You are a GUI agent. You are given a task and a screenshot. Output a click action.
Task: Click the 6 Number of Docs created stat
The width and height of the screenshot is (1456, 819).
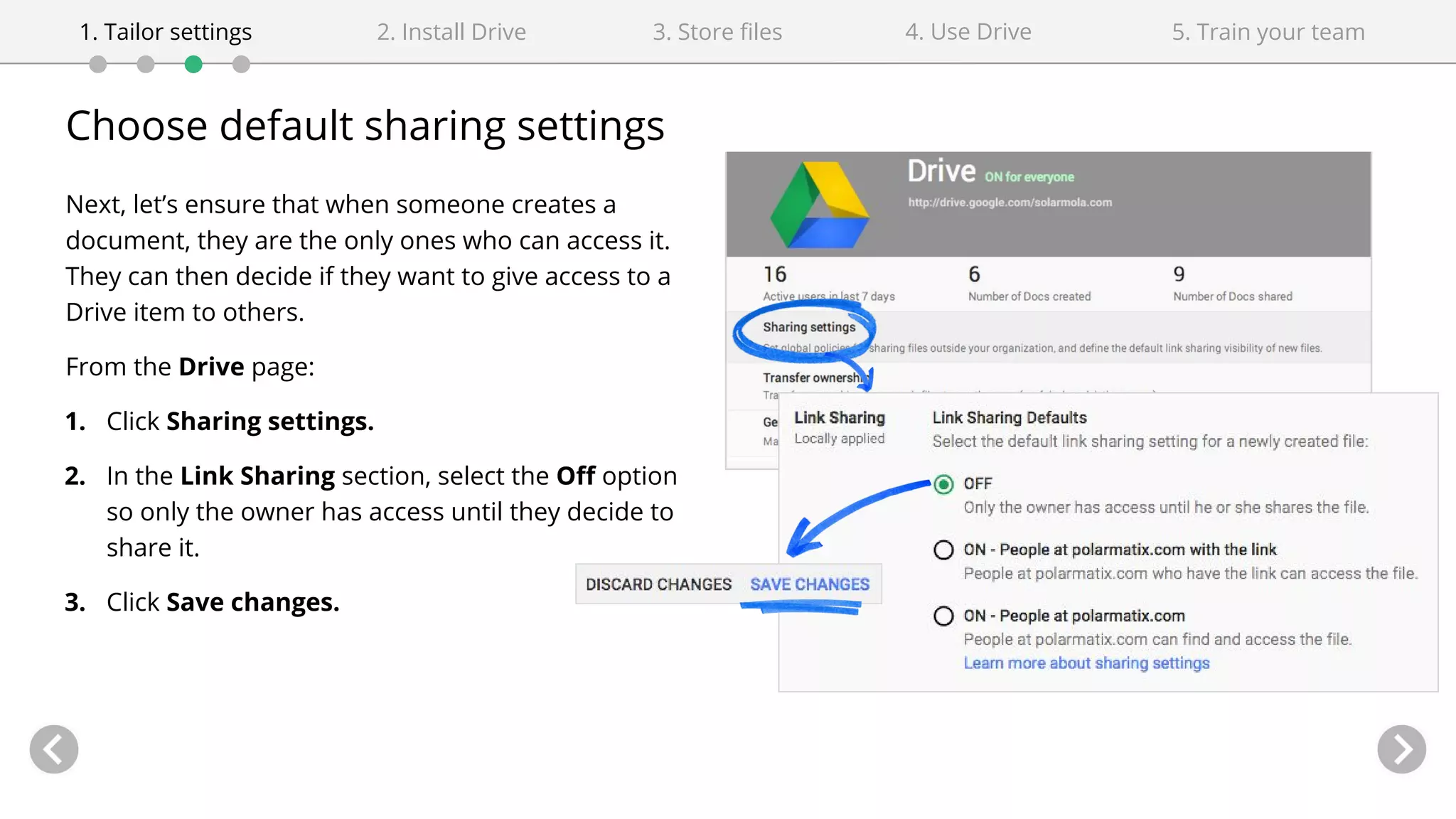[1029, 283]
